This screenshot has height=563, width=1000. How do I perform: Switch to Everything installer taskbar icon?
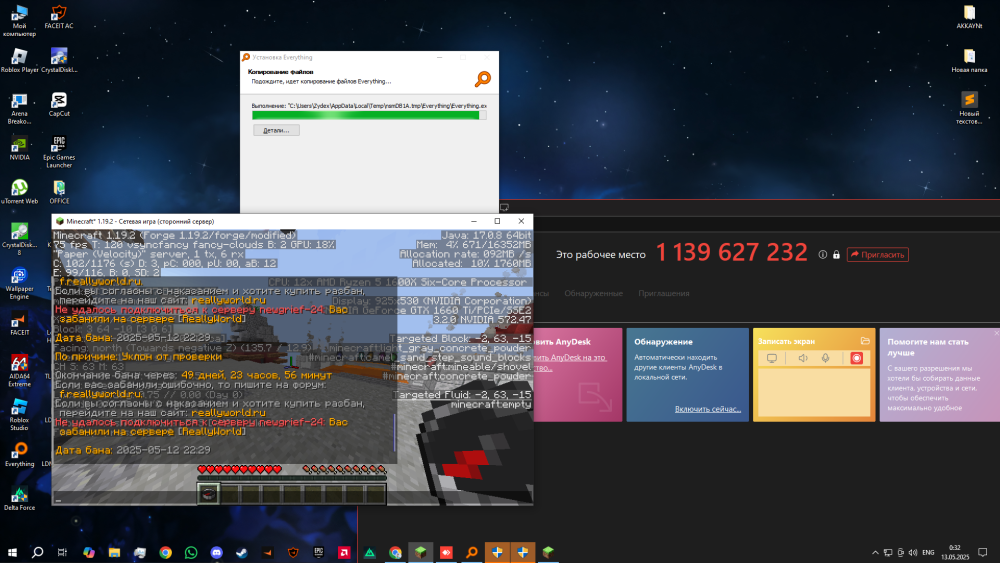(471, 552)
